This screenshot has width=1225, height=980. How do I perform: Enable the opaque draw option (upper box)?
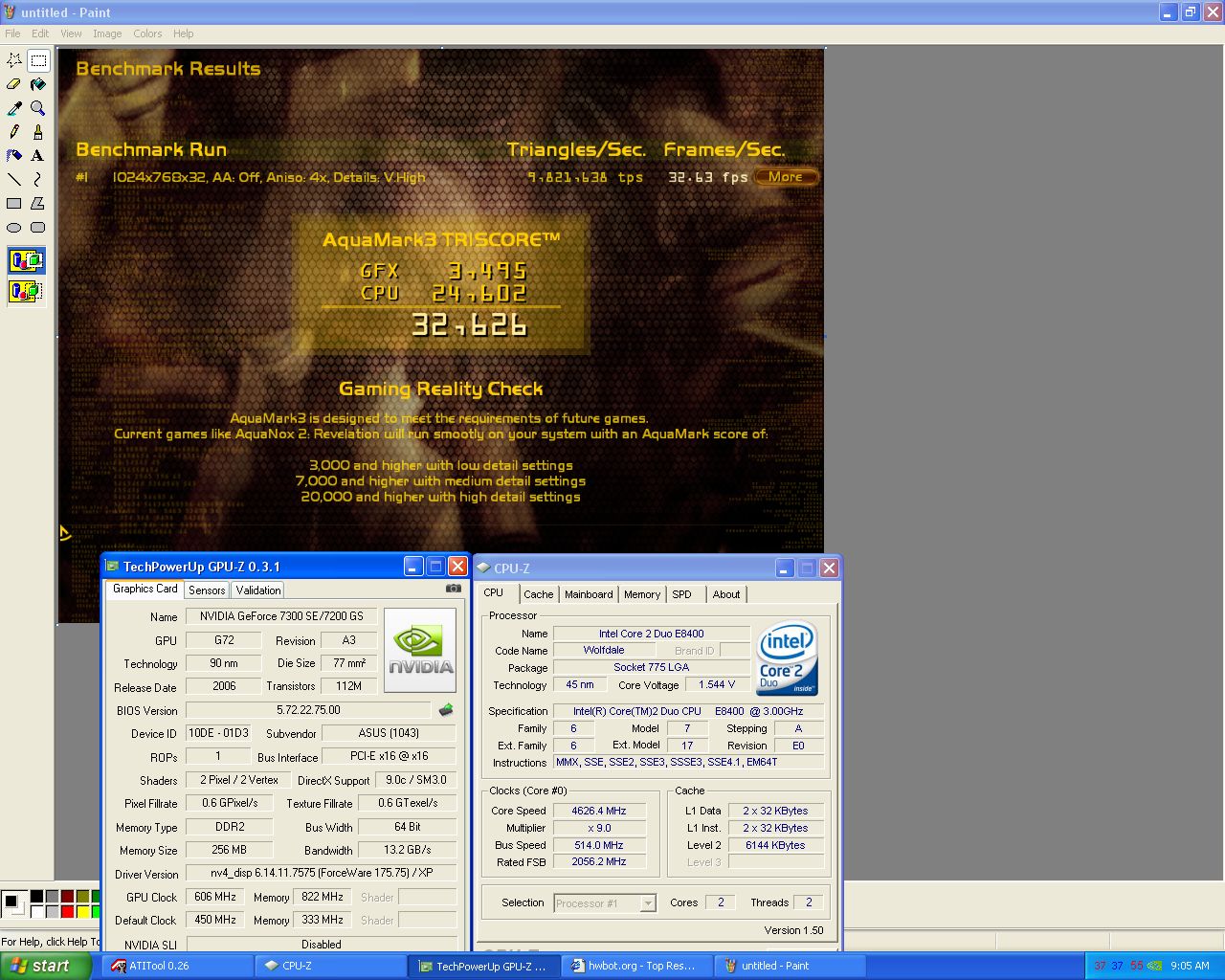pyautogui.click(x=27, y=260)
